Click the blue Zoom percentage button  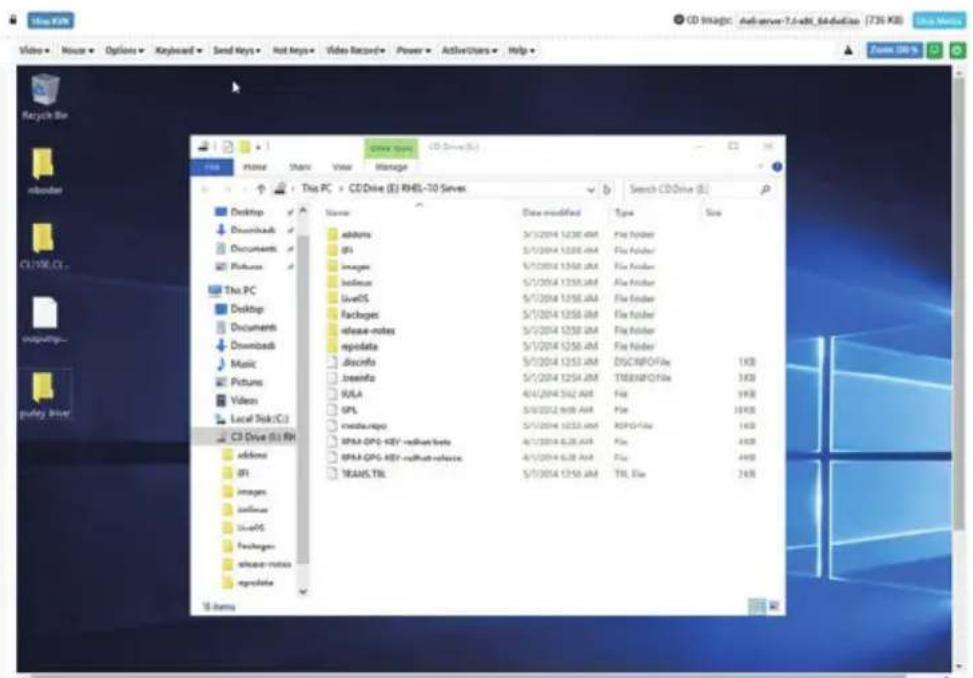point(894,50)
